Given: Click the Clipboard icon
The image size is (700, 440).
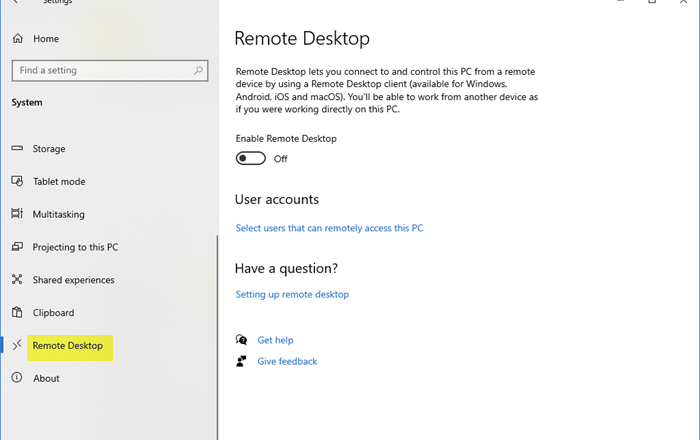Looking at the screenshot, I should pos(17,313).
